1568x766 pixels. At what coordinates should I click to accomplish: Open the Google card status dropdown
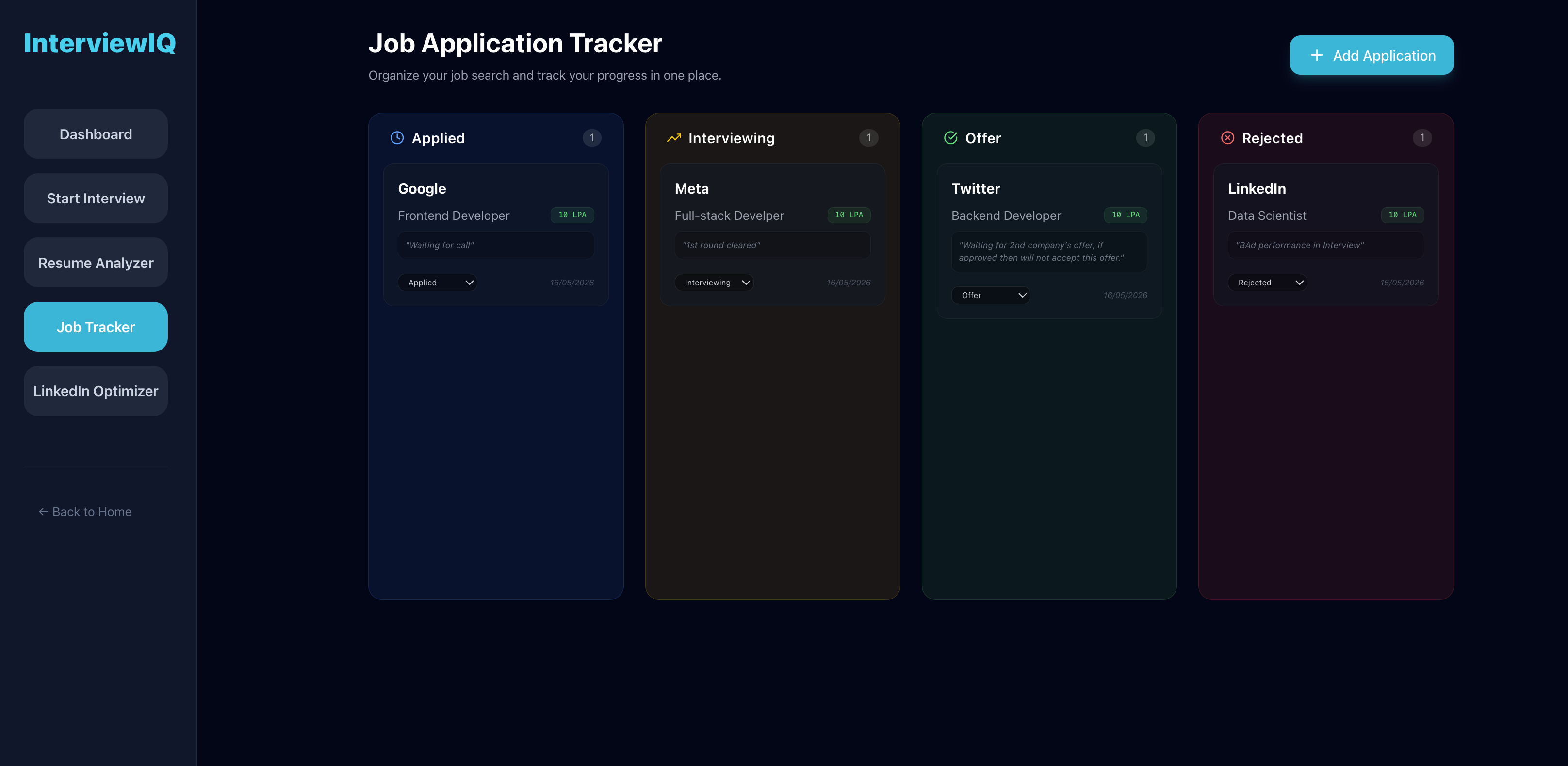point(437,283)
